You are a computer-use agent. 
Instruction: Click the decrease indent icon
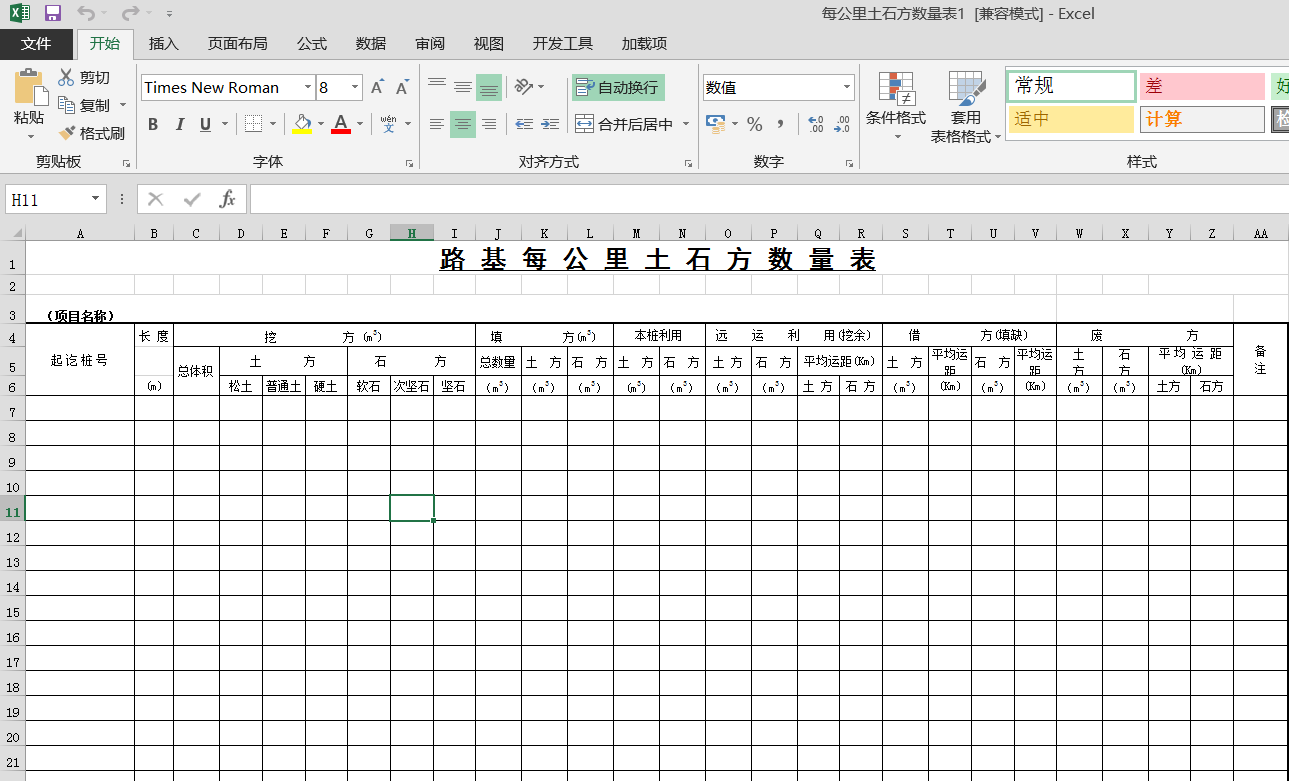(524, 124)
